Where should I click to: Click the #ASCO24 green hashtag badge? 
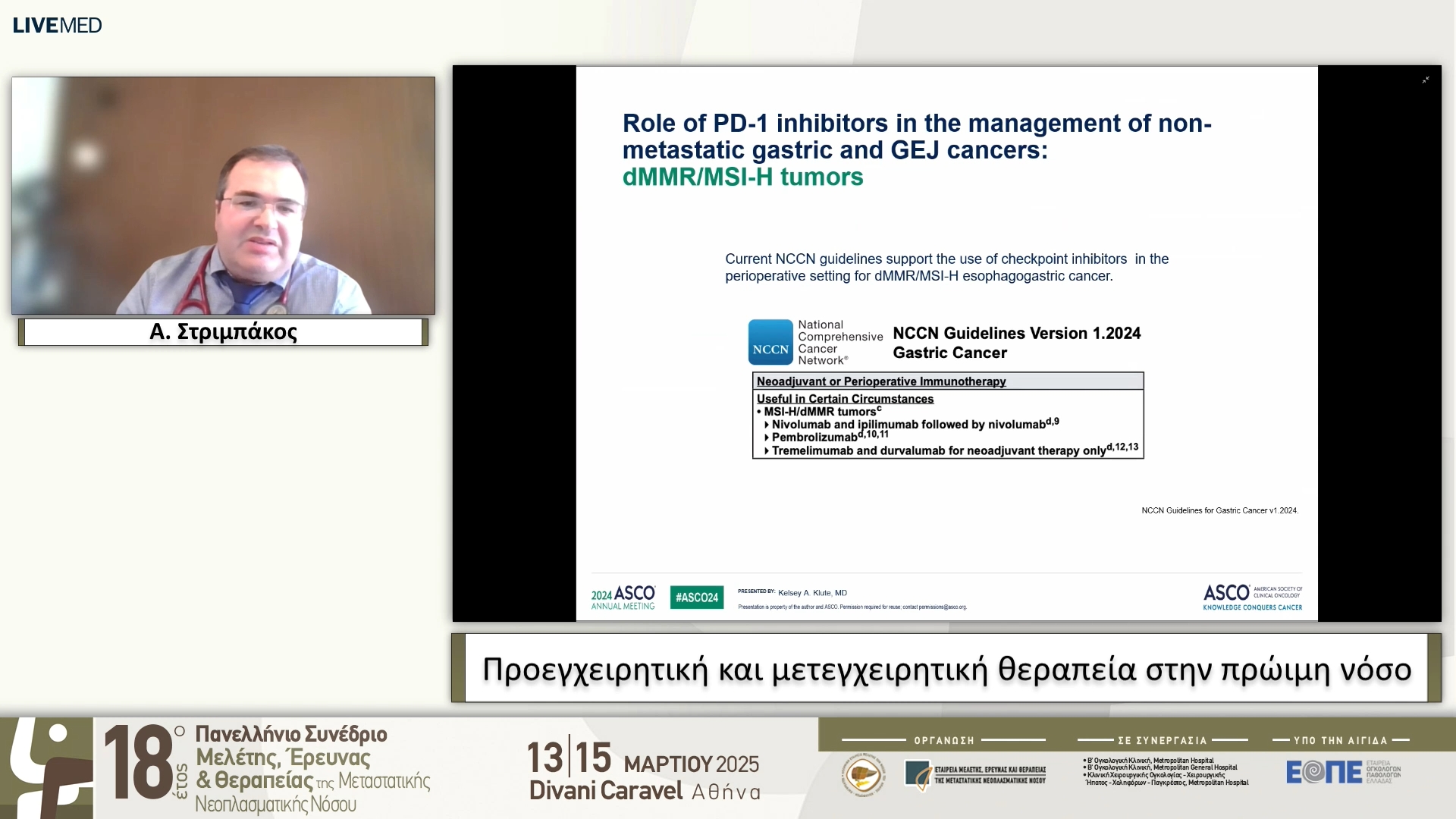(696, 598)
